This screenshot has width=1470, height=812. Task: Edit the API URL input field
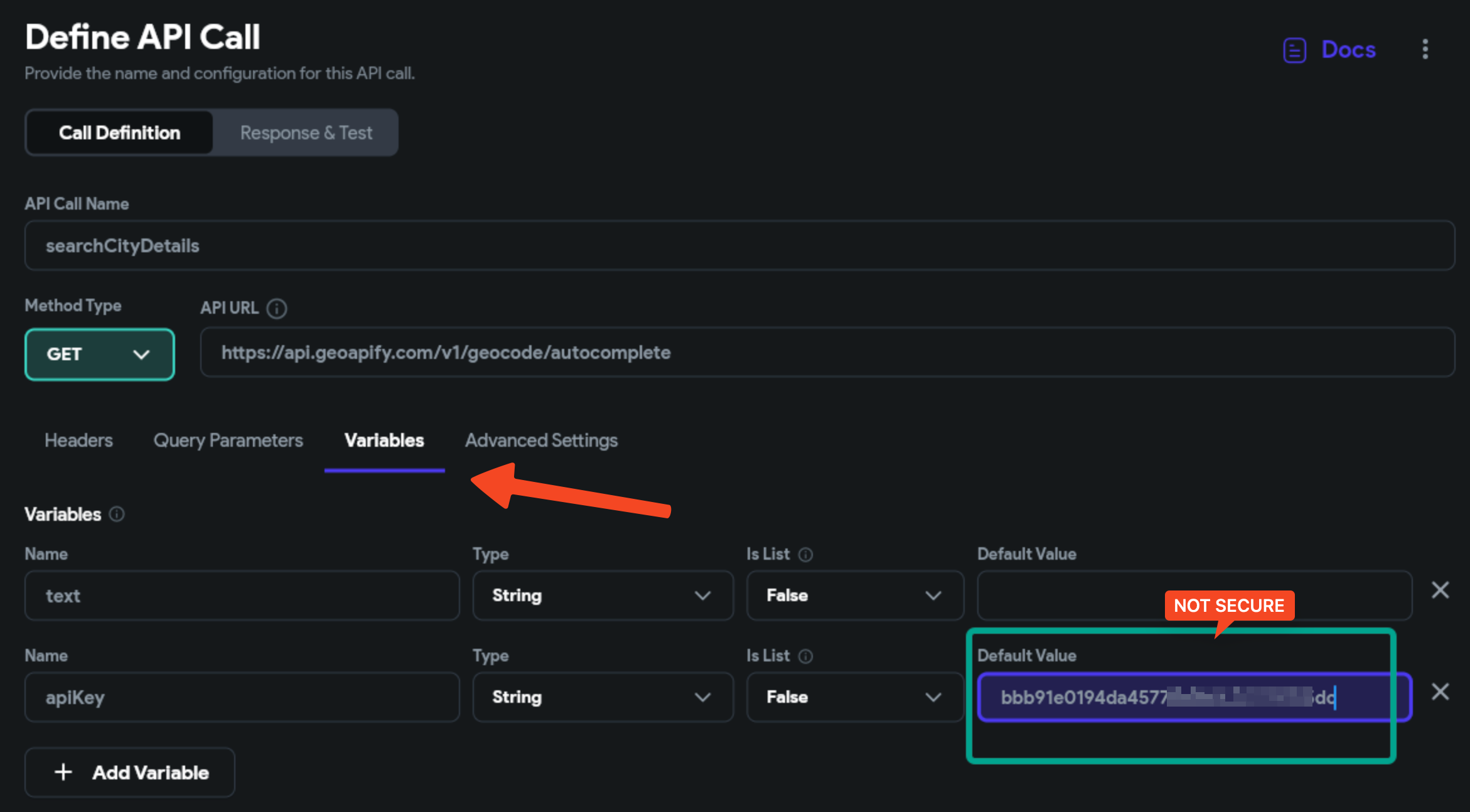[827, 352]
